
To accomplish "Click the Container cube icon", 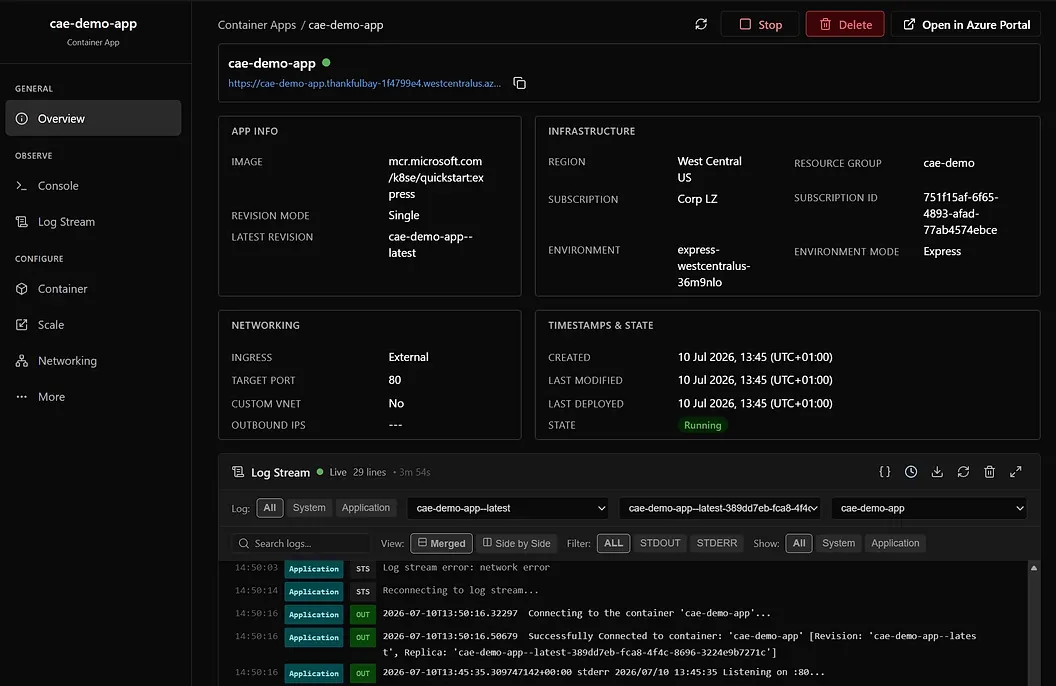I will coord(22,289).
